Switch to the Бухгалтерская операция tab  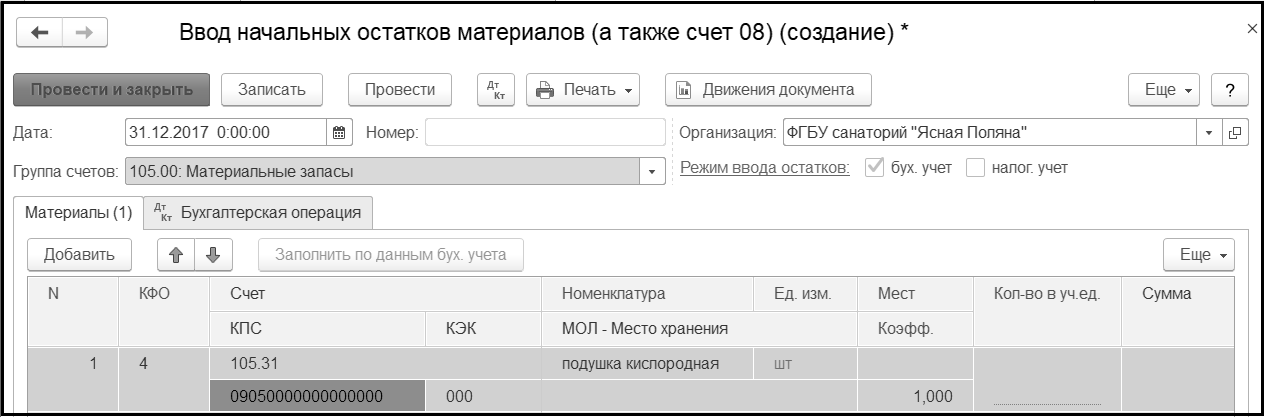click(x=259, y=212)
